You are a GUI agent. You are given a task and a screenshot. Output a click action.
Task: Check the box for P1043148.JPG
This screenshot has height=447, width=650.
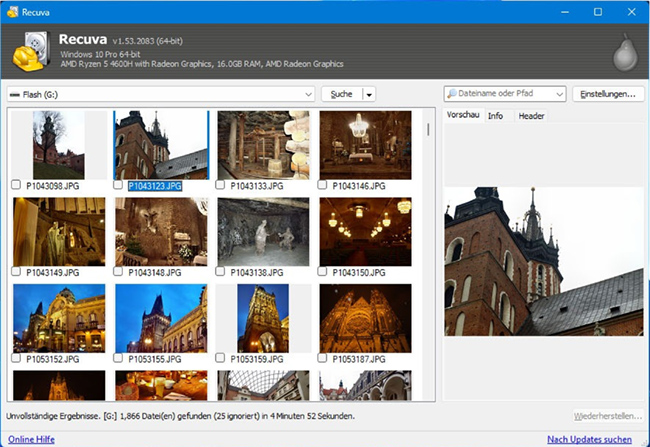(x=118, y=271)
